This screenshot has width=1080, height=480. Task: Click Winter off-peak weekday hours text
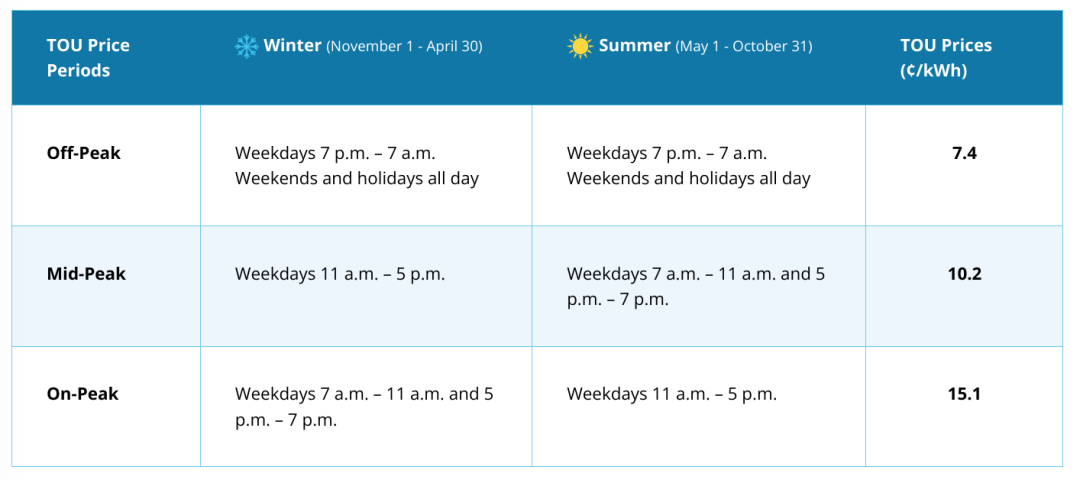click(335, 153)
